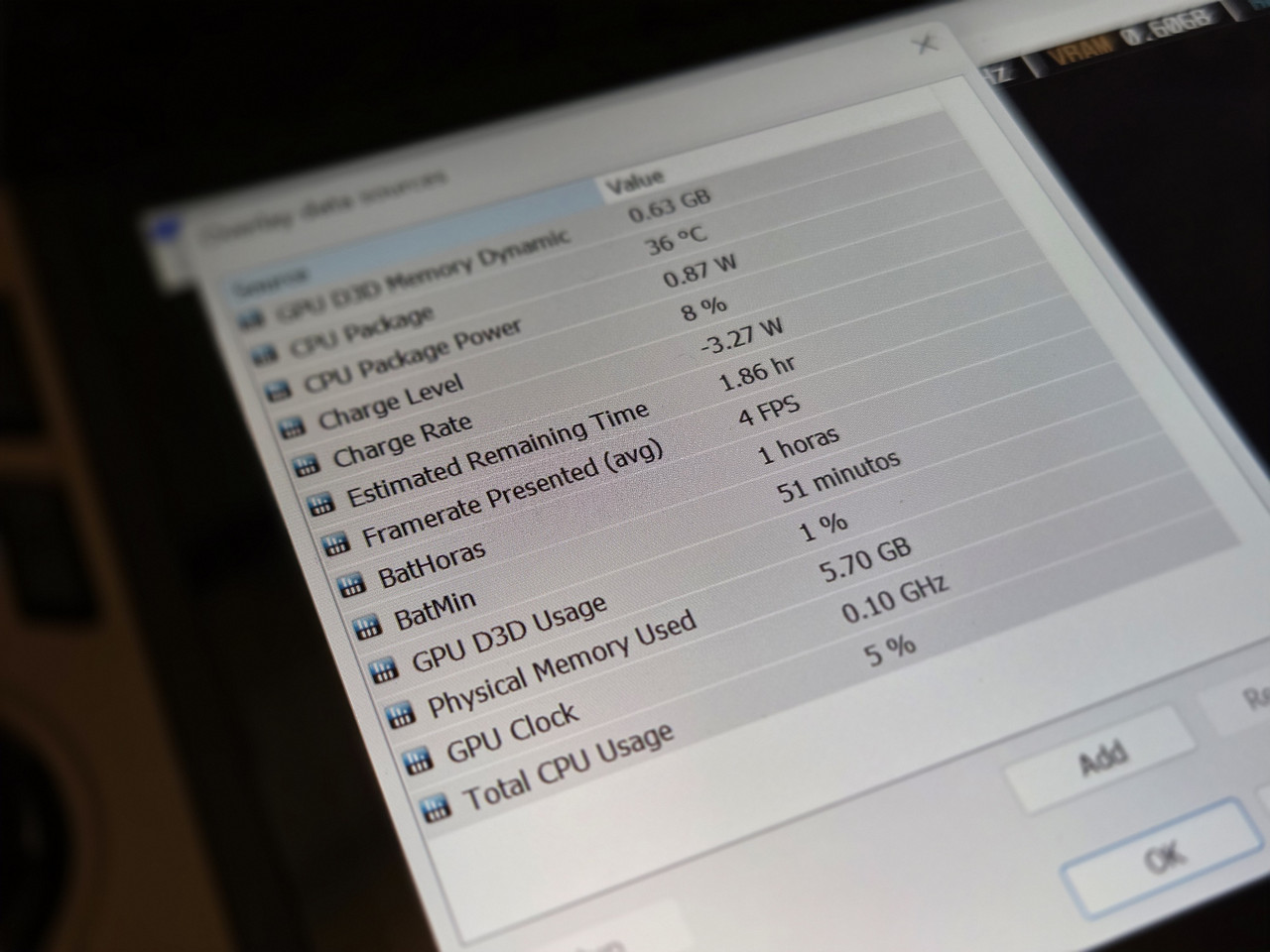Click the CPU Package row icon
The image size is (1270, 952).
click(265, 354)
